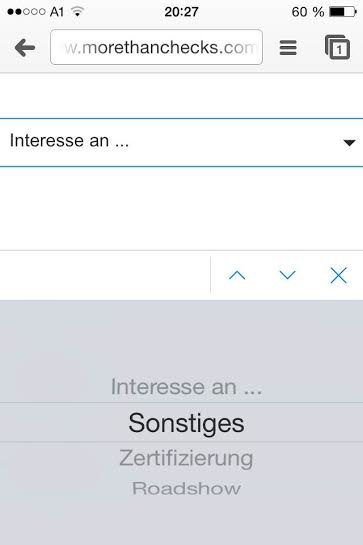363x545 pixels.
Task: Choose 'Interesse an ...' in the picker wheel
Action: click(x=186, y=387)
